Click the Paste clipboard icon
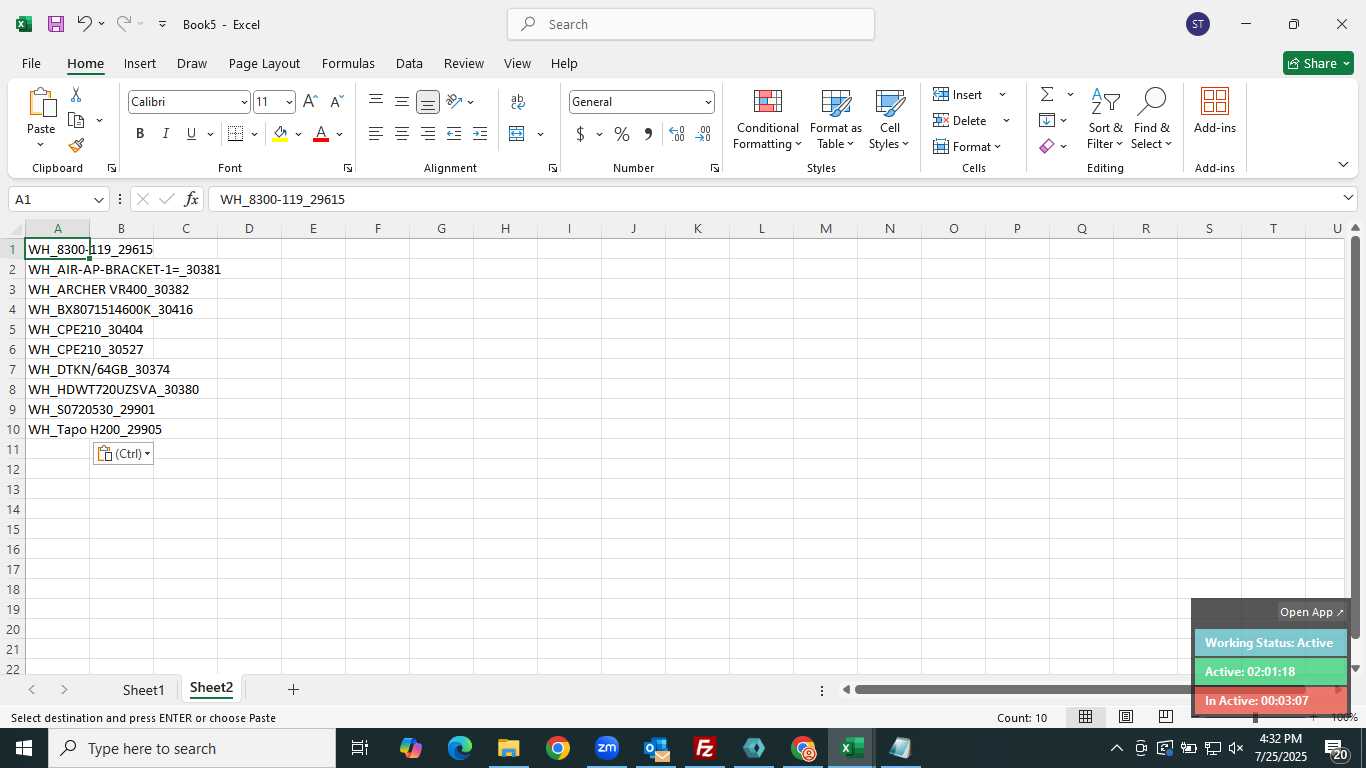This screenshot has width=1366, height=768. (x=41, y=102)
